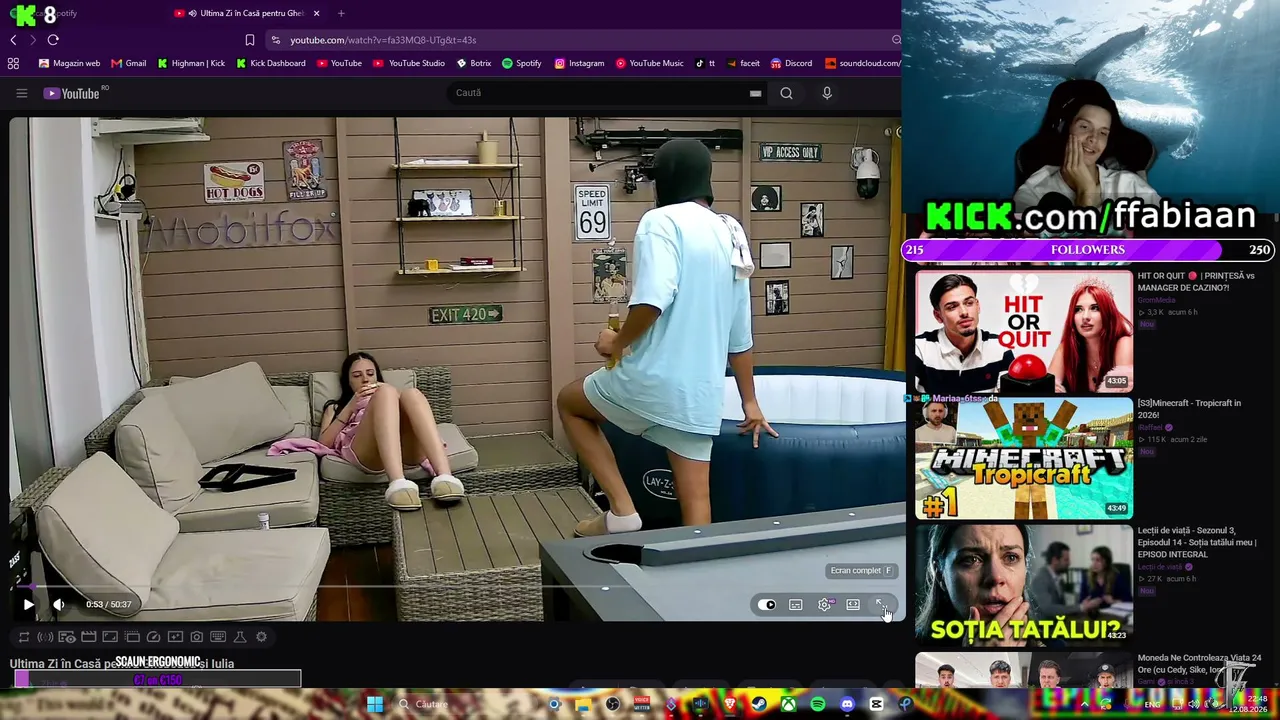Screen dimensions: 1280x720
Task: Open the 'Kick Dashboard' bookmark
Action: [x=271, y=63]
